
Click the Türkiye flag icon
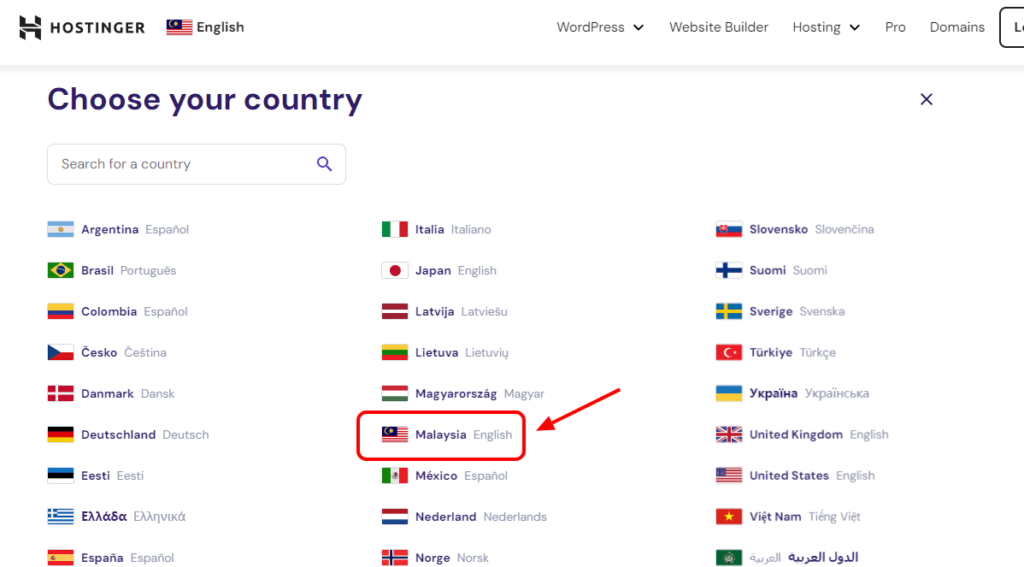point(728,352)
